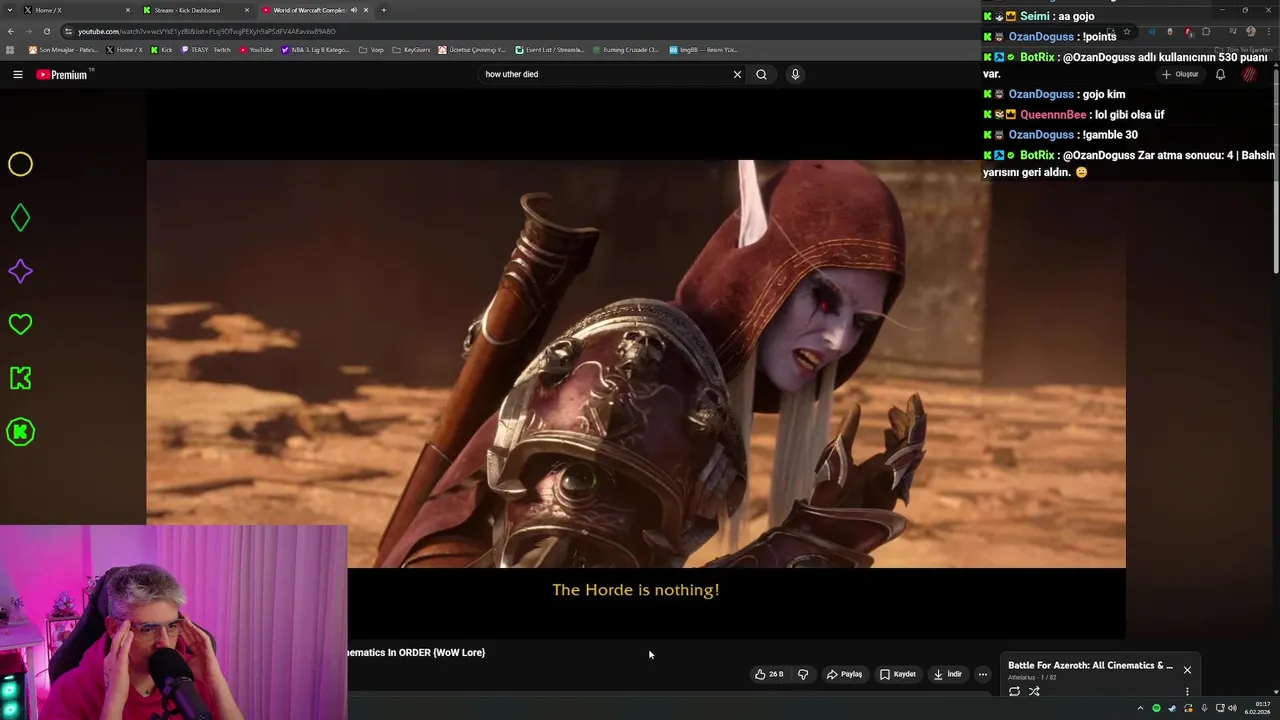
Task: Open Event List / Streamla bookmark
Action: pyautogui.click(x=550, y=49)
